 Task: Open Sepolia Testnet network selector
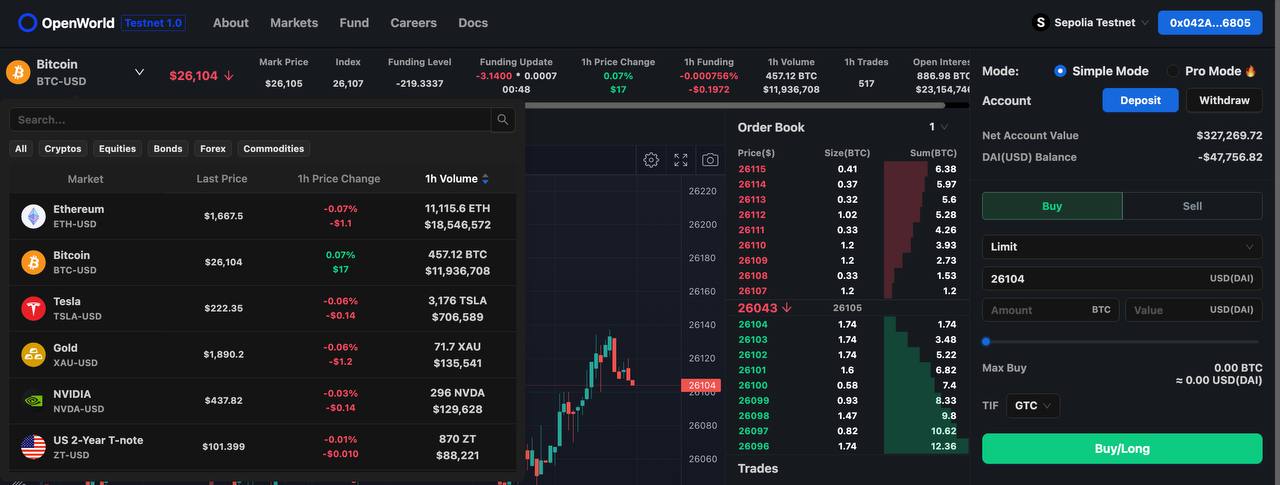pos(1091,22)
